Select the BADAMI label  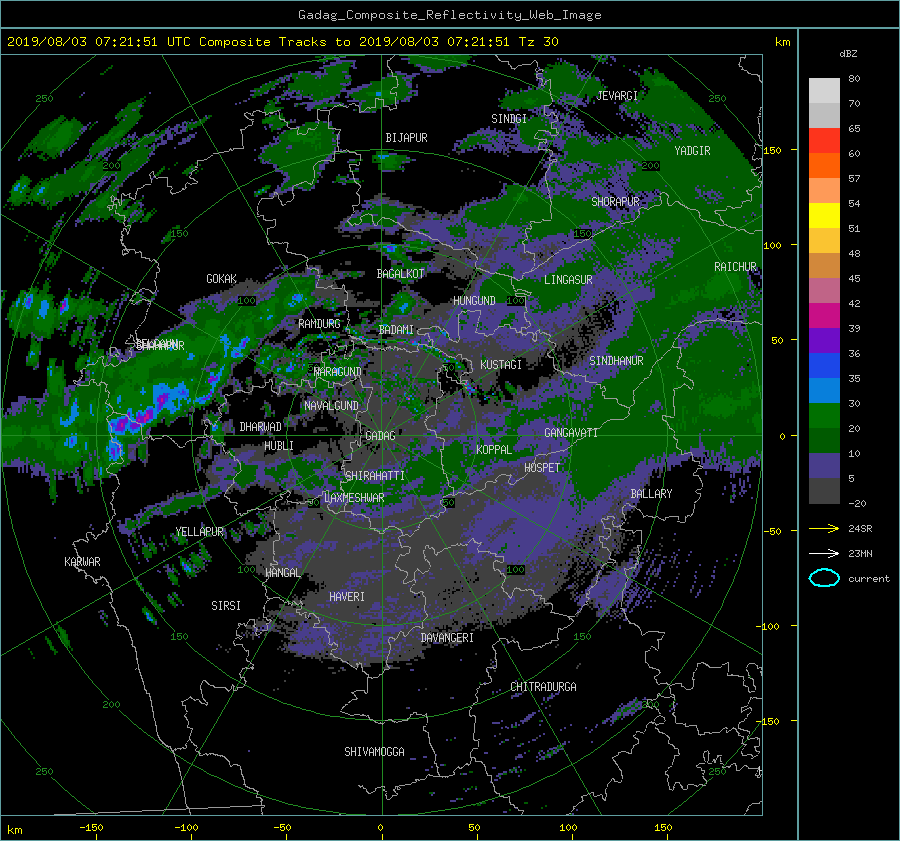(x=396, y=330)
